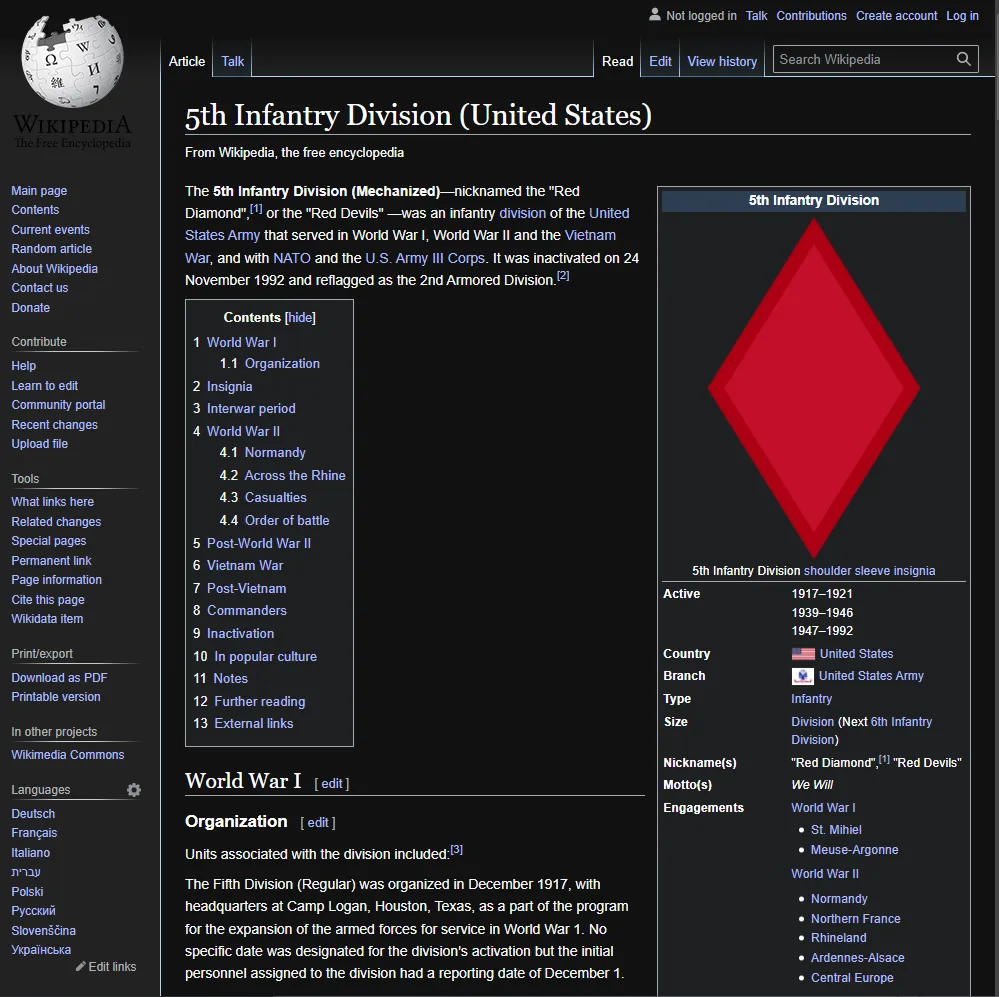Go to Main page in sidebar
This screenshot has width=999, height=997.
point(39,190)
